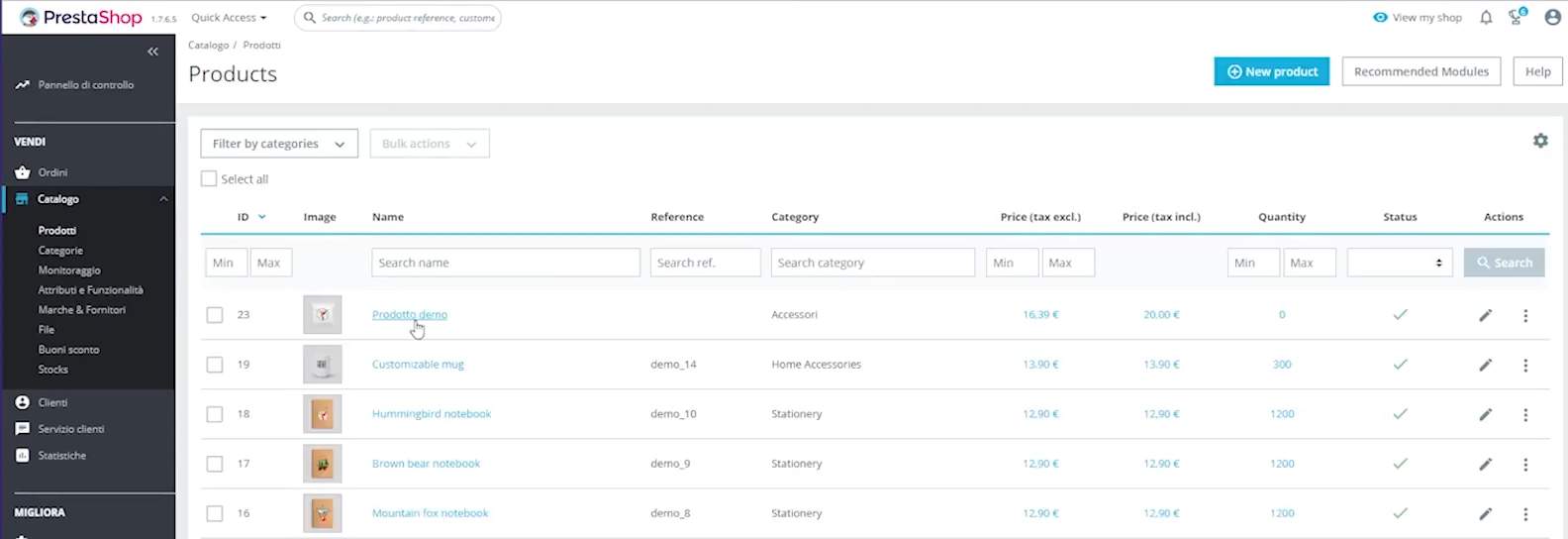
Task: Expand the Quick Access menu
Action: coord(229,18)
